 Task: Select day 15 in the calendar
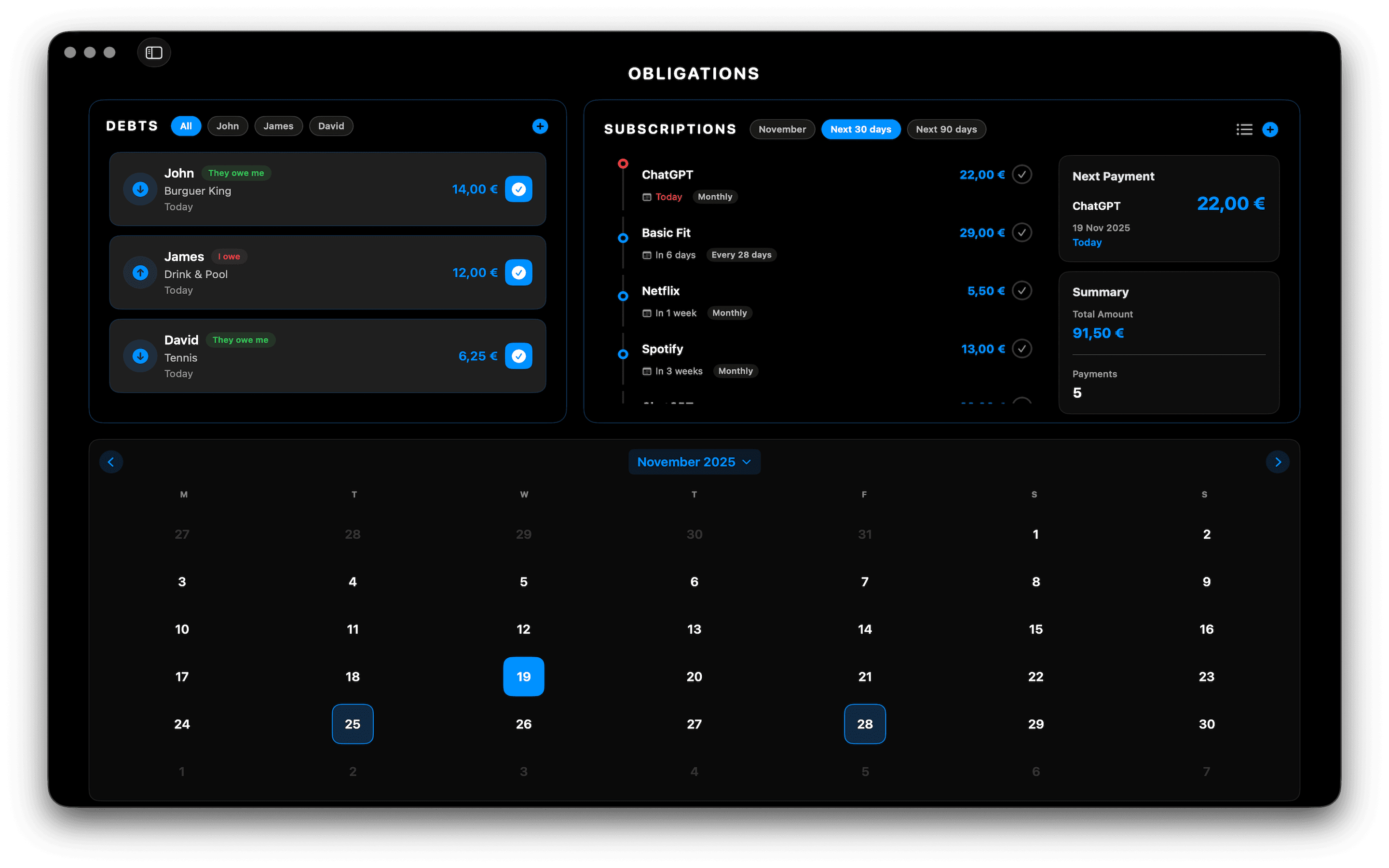tap(1035, 629)
